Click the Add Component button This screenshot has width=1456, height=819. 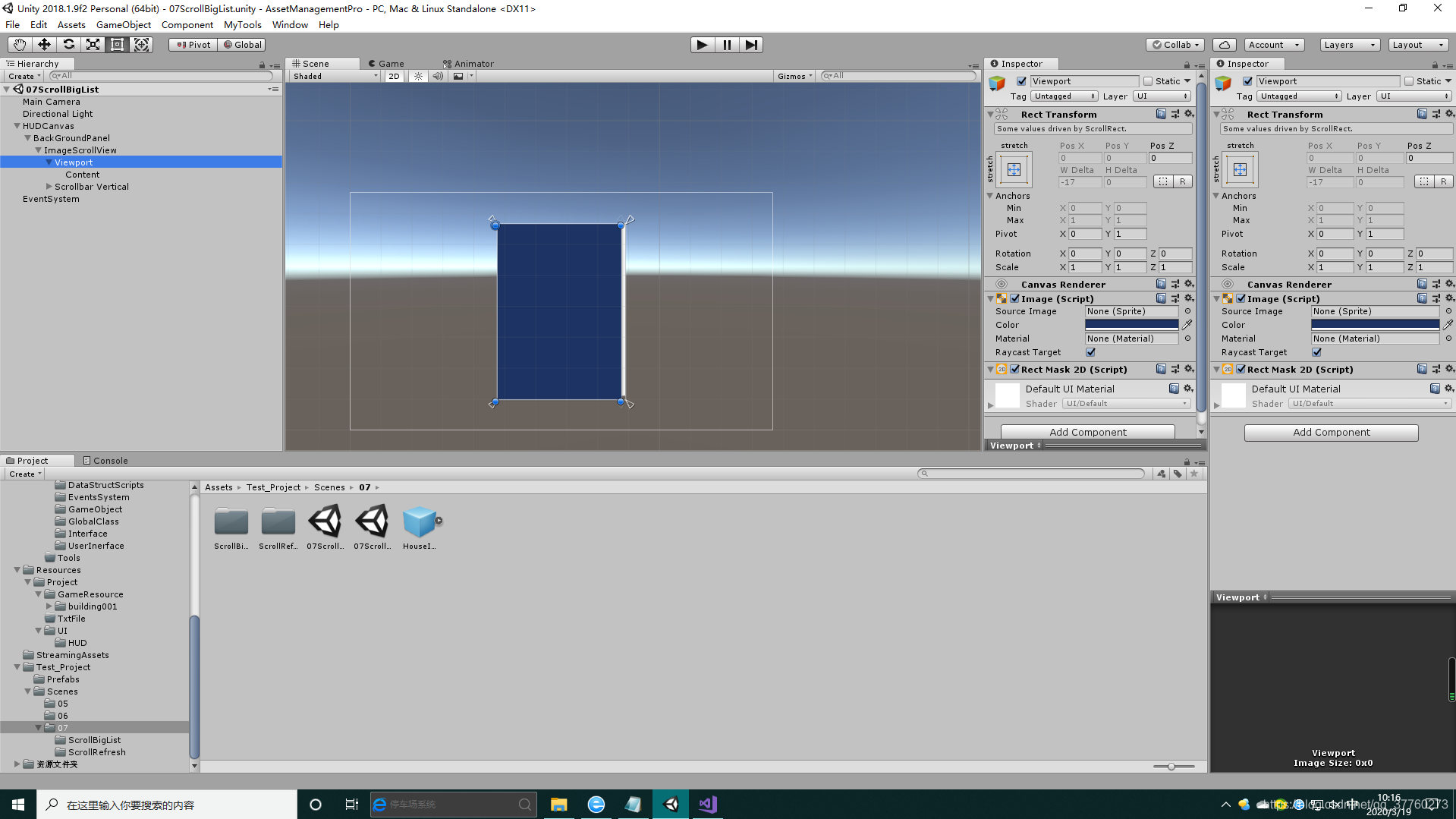[x=1087, y=431]
